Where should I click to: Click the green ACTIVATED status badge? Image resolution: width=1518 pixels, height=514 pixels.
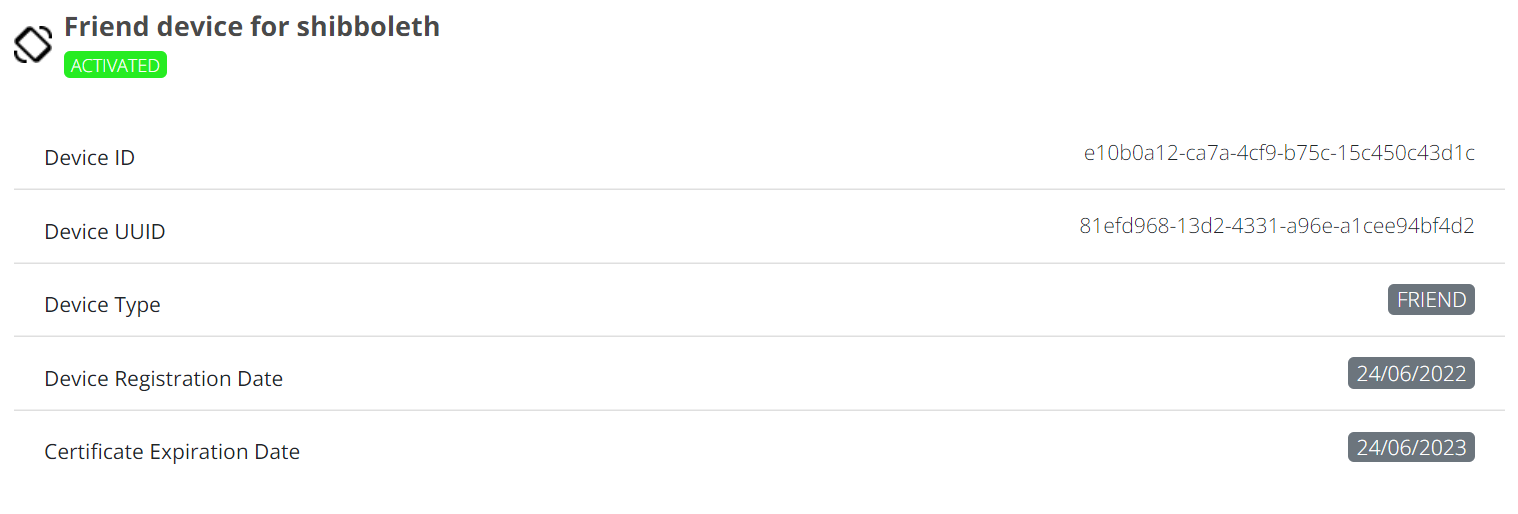[x=115, y=66]
